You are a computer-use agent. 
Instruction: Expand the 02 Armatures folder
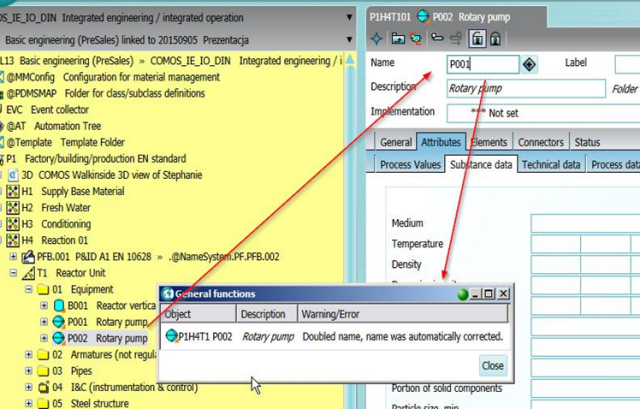(29, 354)
